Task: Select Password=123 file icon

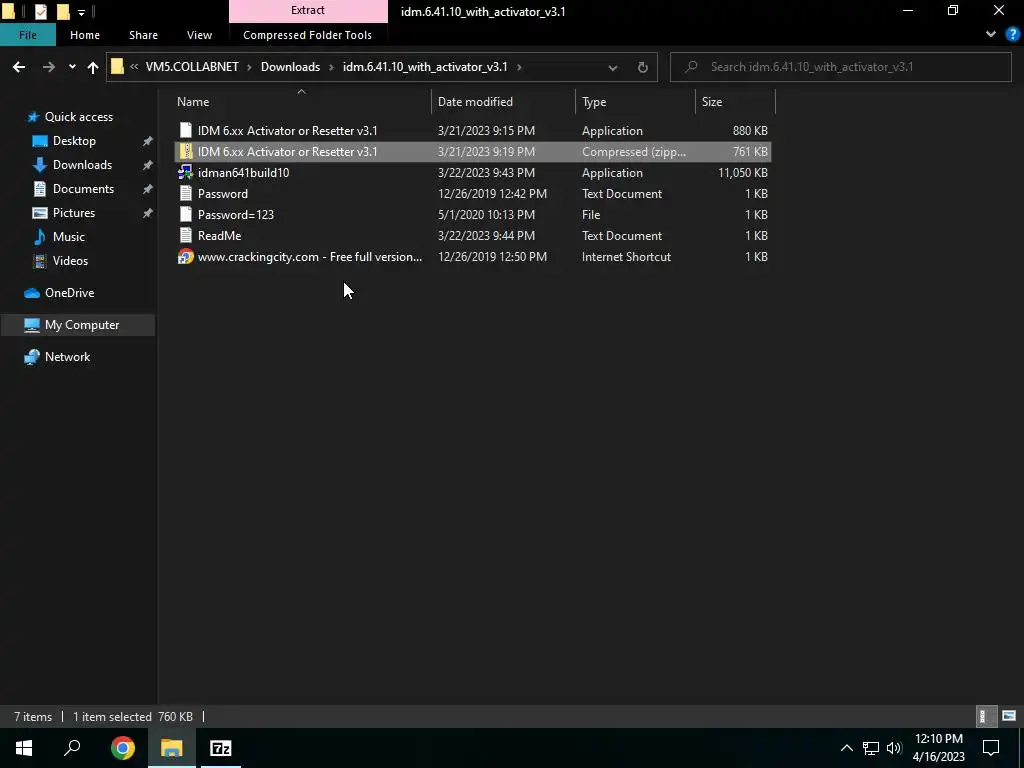Action: click(x=185, y=214)
